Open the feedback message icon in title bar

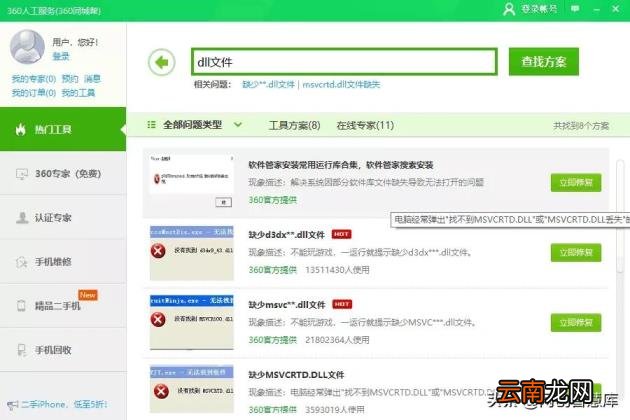pos(575,8)
